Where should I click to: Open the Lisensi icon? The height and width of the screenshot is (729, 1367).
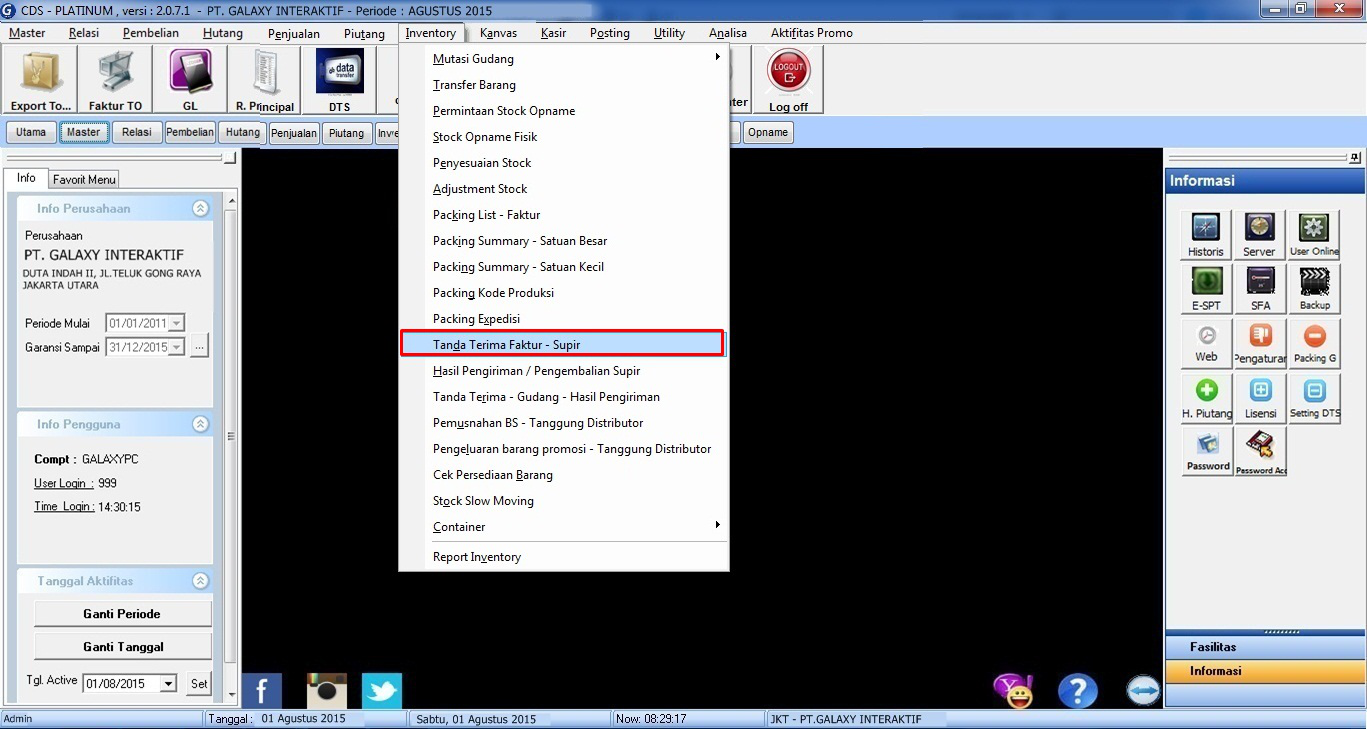tap(1260, 397)
